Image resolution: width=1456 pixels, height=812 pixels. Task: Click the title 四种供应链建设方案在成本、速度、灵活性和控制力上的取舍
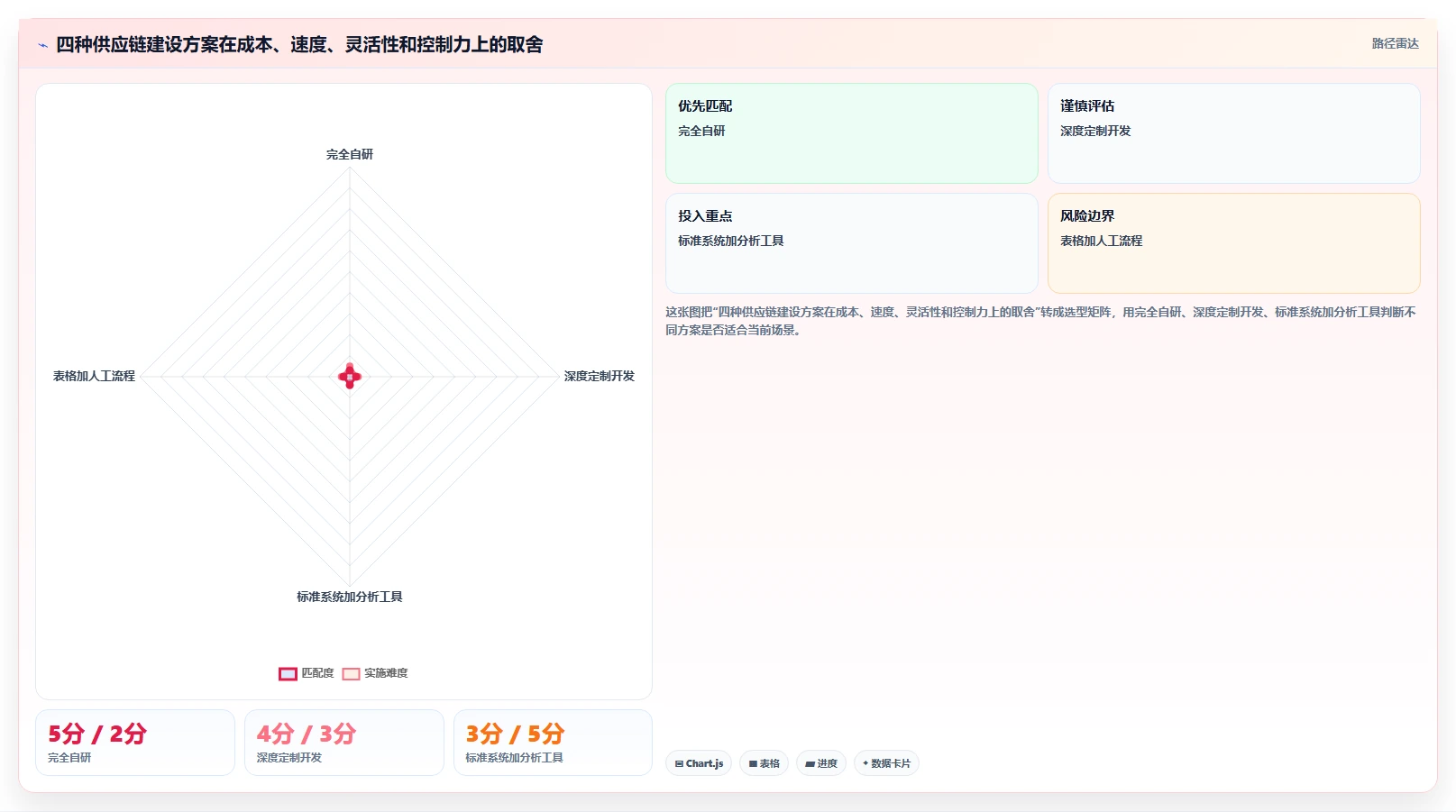pyautogui.click(x=299, y=44)
